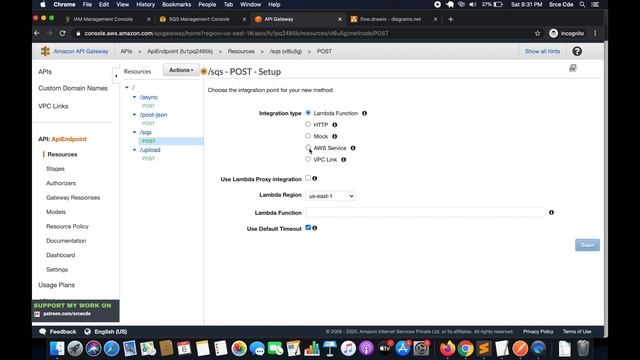Switch to the flow.drawio diagrams.net tab
The image size is (640, 360).
click(x=390, y=19)
